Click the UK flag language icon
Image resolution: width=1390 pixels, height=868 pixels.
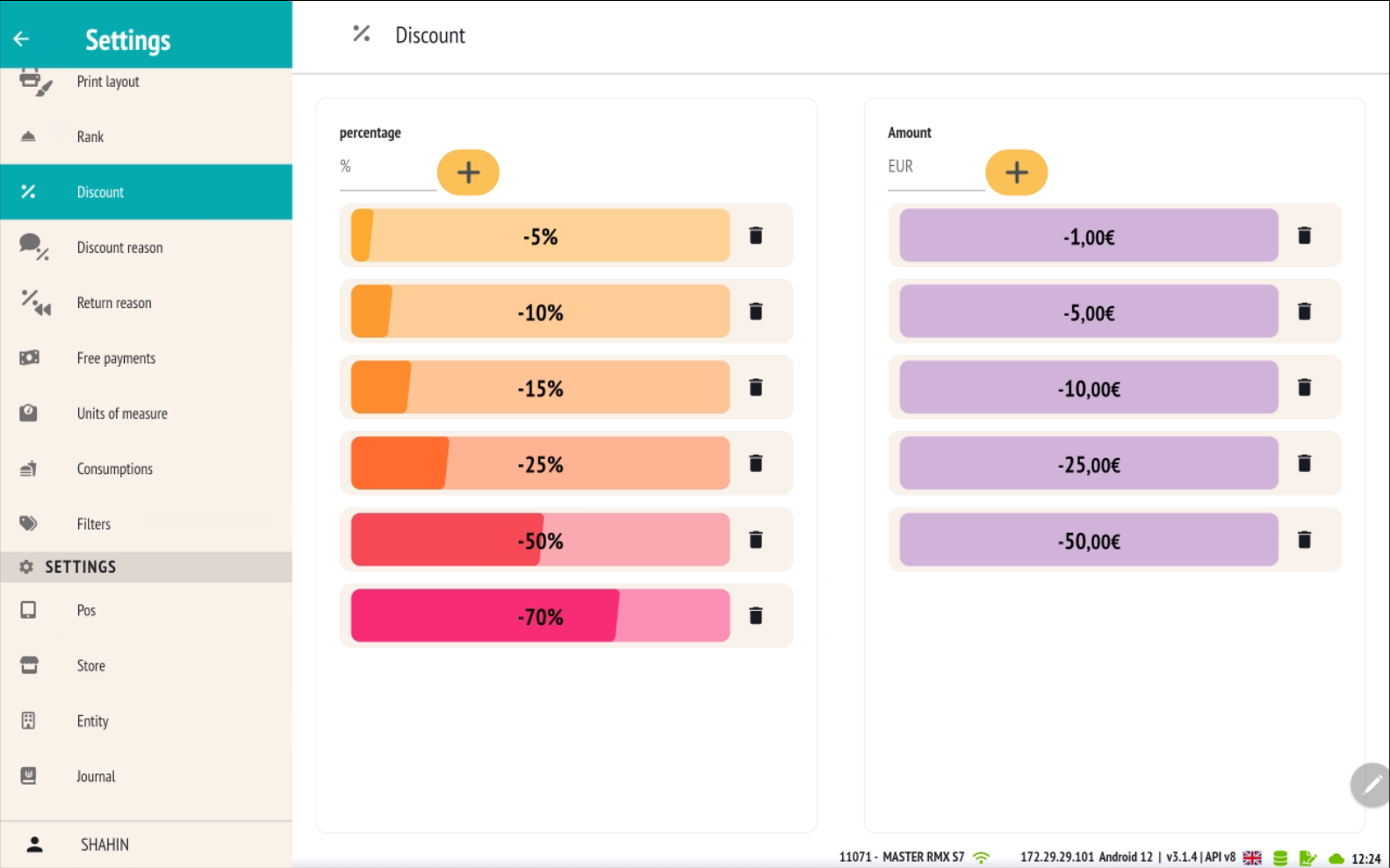(x=1252, y=858)
